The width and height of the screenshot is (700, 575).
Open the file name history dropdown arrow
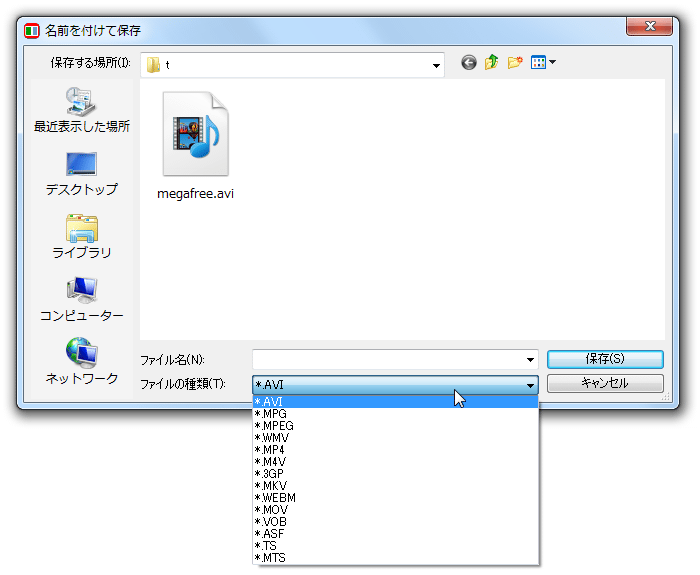[530, 360]
